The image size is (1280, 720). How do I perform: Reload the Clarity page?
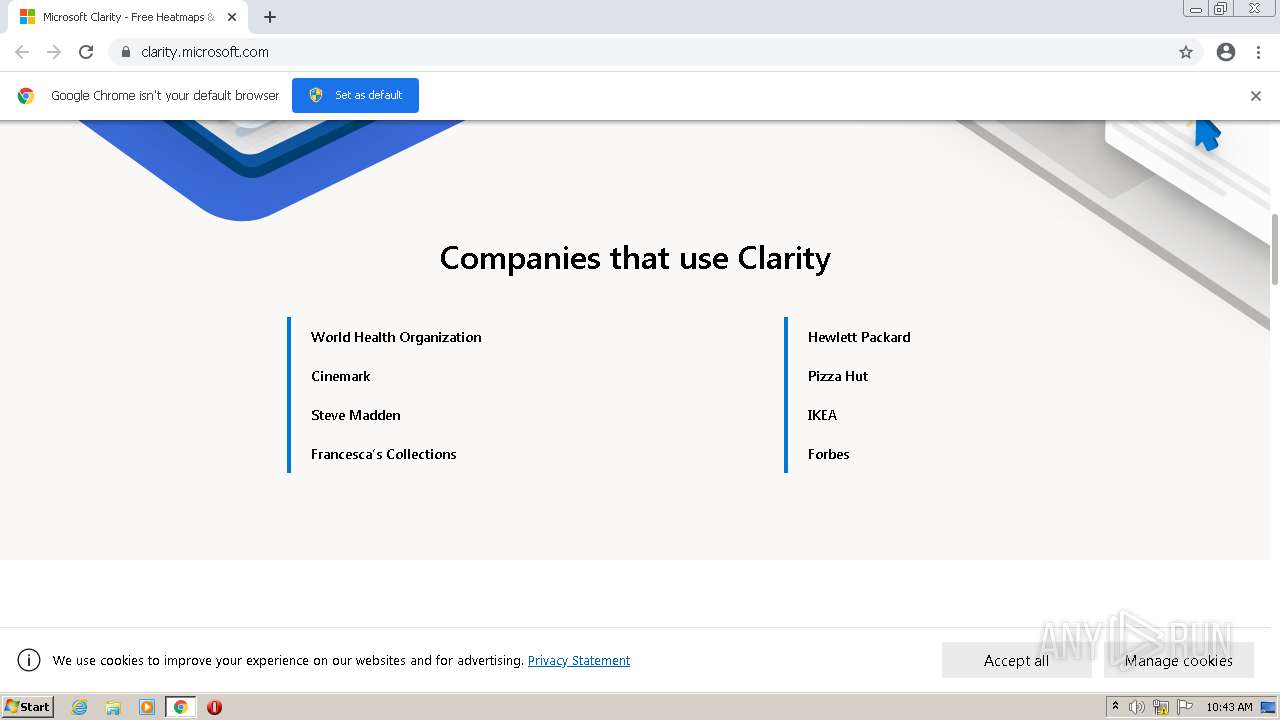point(86,52)
